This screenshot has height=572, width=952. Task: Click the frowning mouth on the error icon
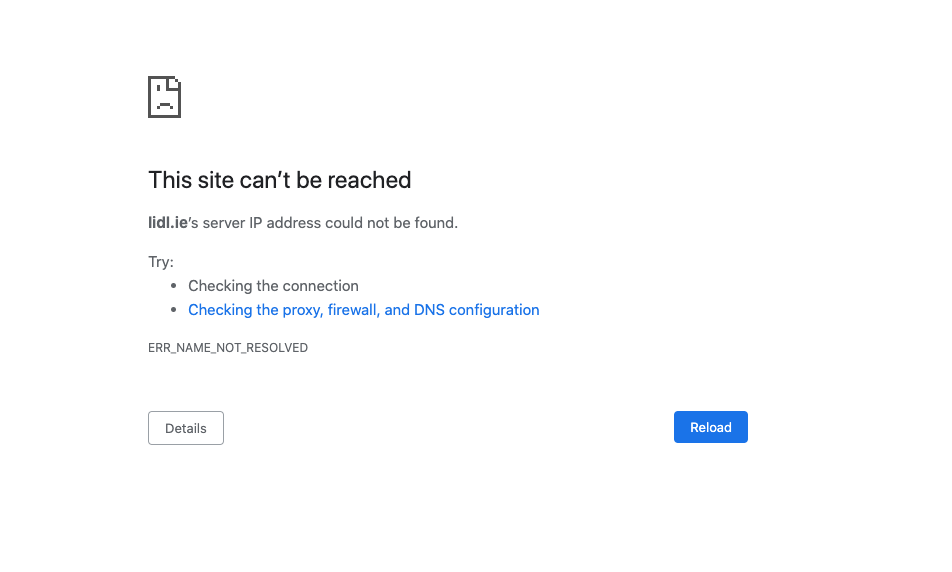(x=165, y=106)
